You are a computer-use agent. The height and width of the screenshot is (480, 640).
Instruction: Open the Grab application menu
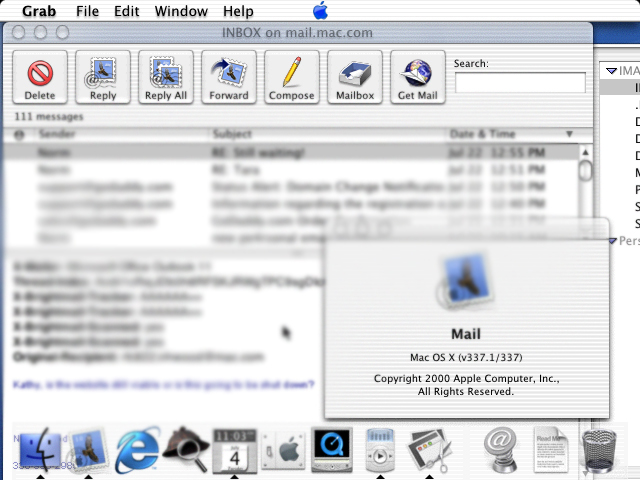point(39,11)
